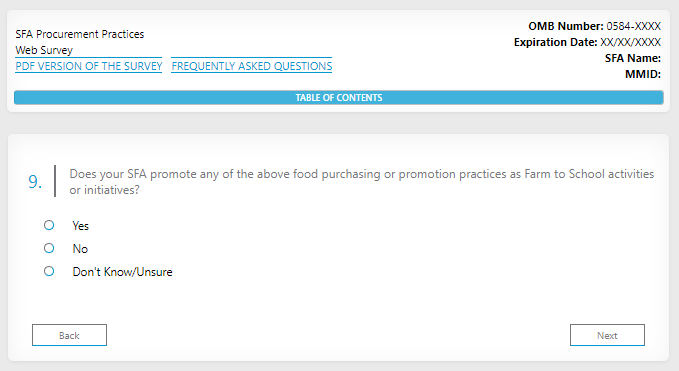Go to the next question with Next
Viewport: 679px width, 371px height.
607,335
